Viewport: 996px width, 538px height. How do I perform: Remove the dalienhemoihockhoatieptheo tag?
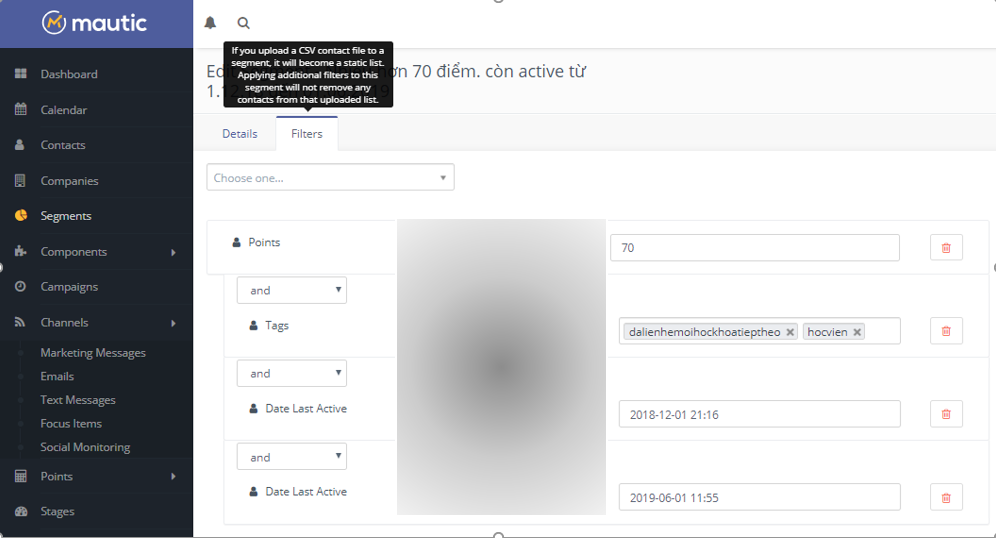790,332
